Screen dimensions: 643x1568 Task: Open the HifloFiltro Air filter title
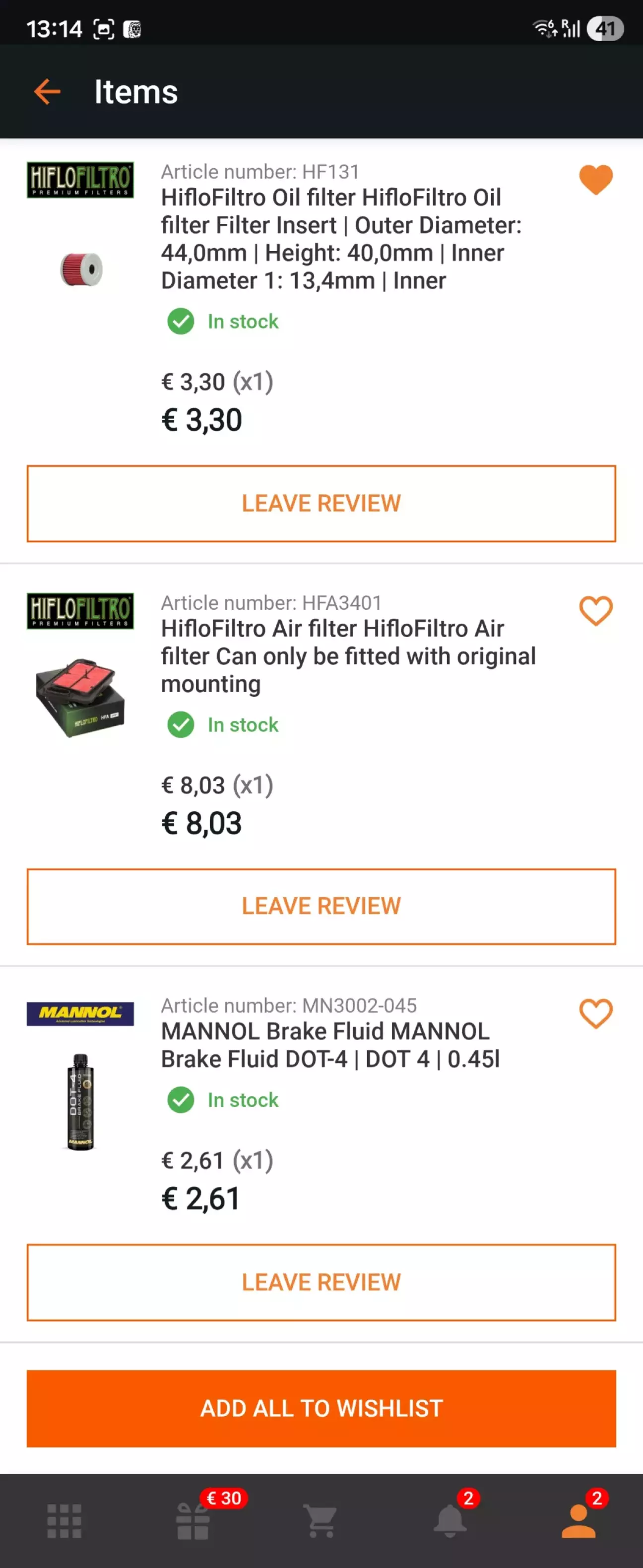[348, 656]
